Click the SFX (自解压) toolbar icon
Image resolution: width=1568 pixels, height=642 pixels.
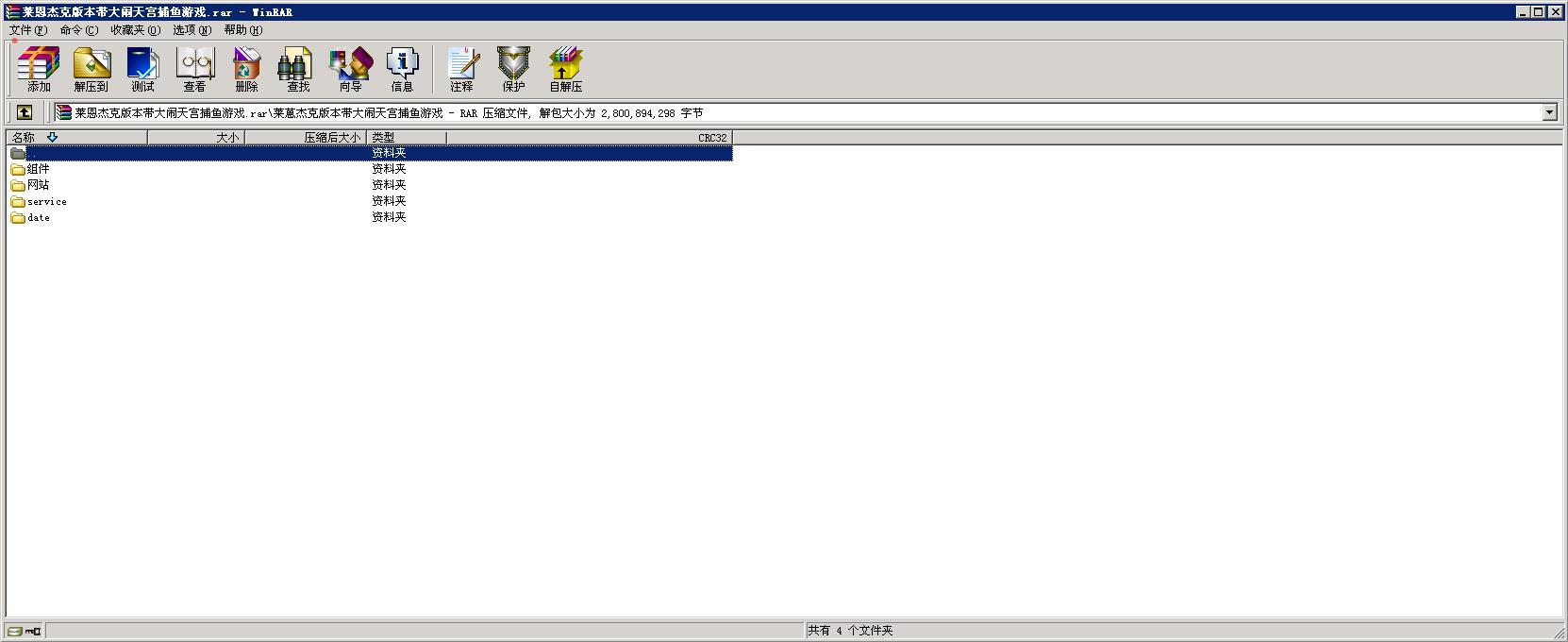(566, 69)
